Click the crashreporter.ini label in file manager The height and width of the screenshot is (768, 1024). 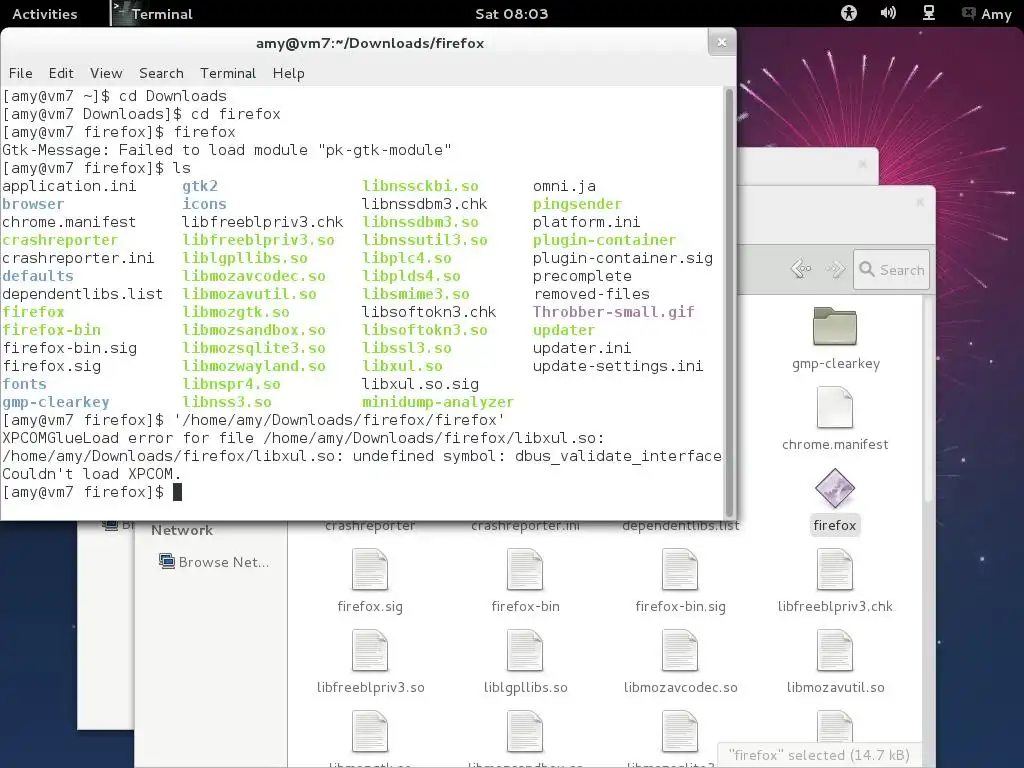[525, 526]
